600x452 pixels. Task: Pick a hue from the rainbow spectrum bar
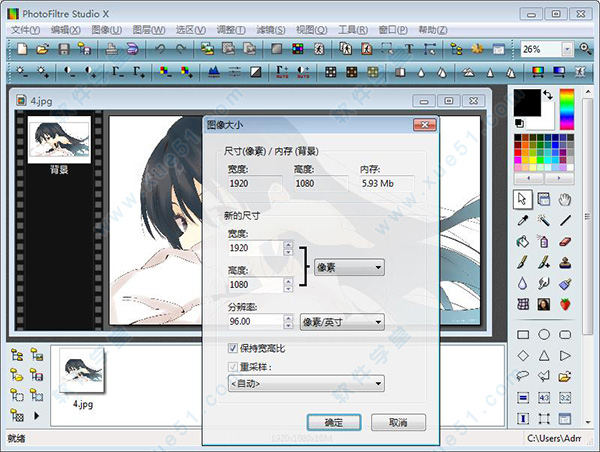click(567, 109)
